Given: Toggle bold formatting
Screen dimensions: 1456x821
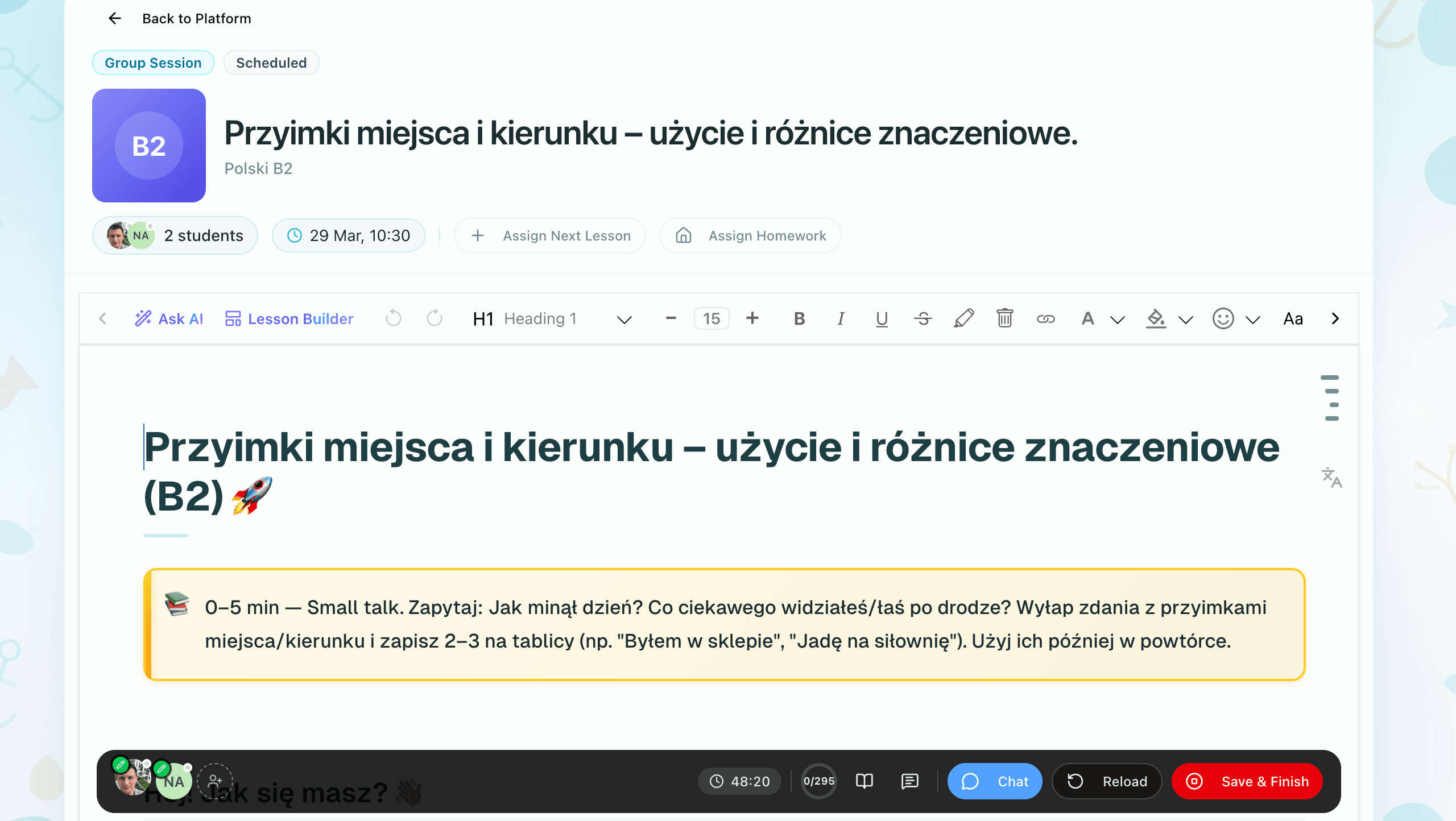Looking at the screenshot, I should coord(799,318).
